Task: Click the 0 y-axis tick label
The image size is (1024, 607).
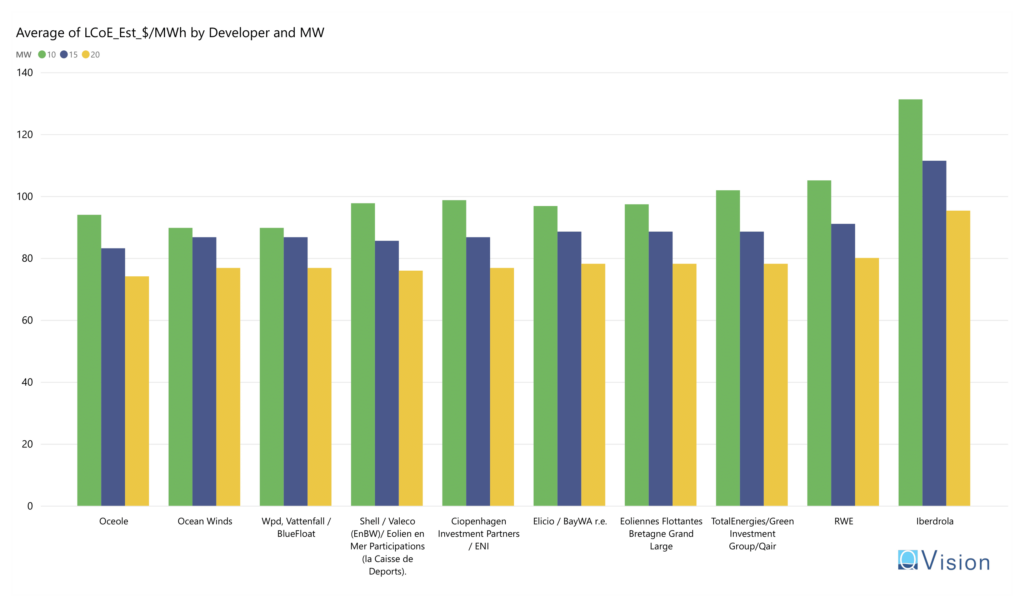Action: pyautogui.click(x=30, y=506)
